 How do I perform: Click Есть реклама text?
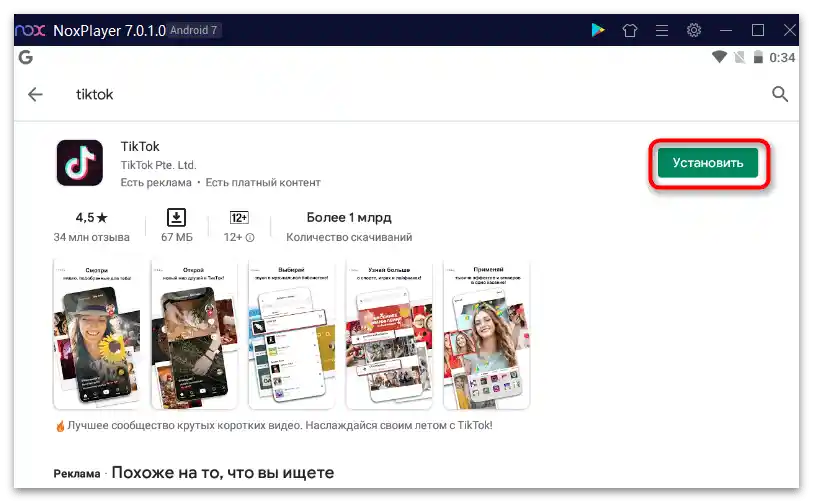tap(156, 183)
